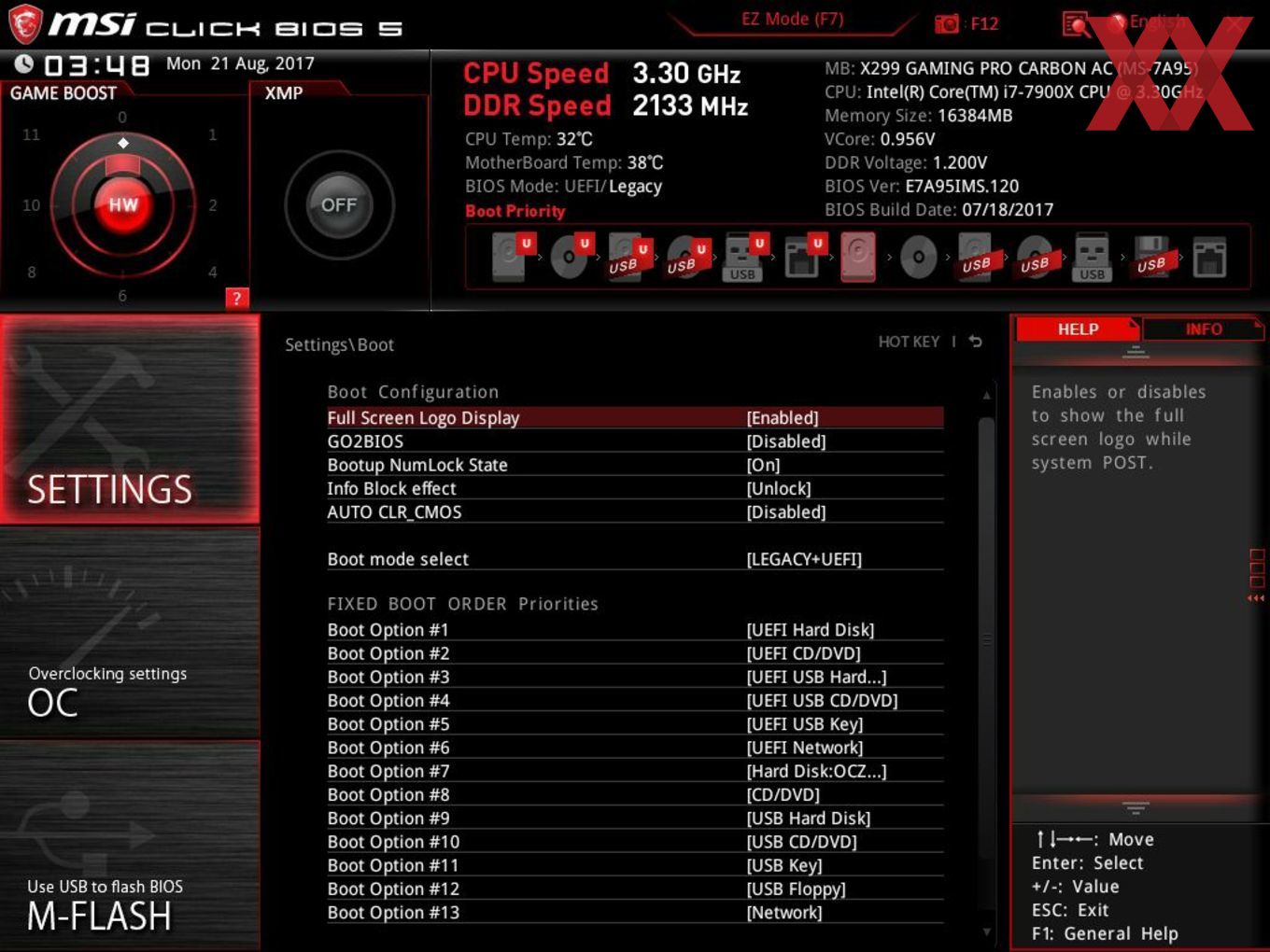Select Boot Option #11 USB Key value
Viewport: 1270px width, 952px height.
tap(784, 865)
